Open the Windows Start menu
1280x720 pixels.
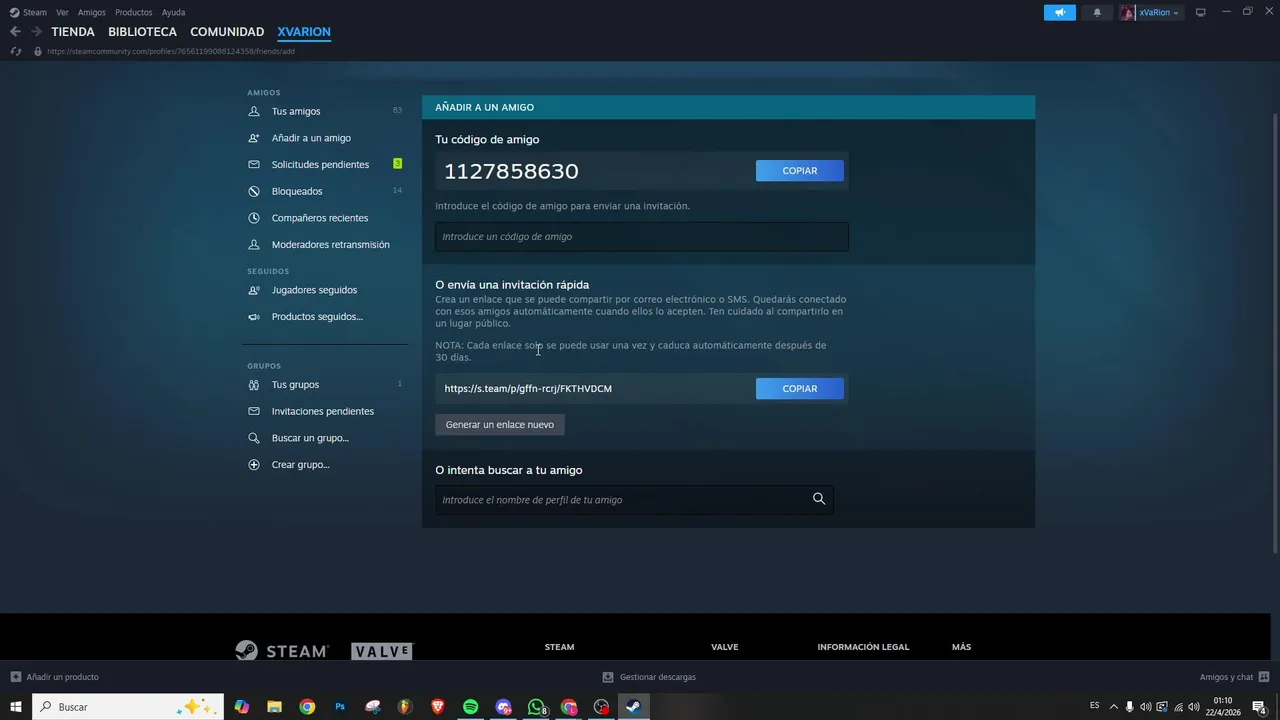(16, 707)
